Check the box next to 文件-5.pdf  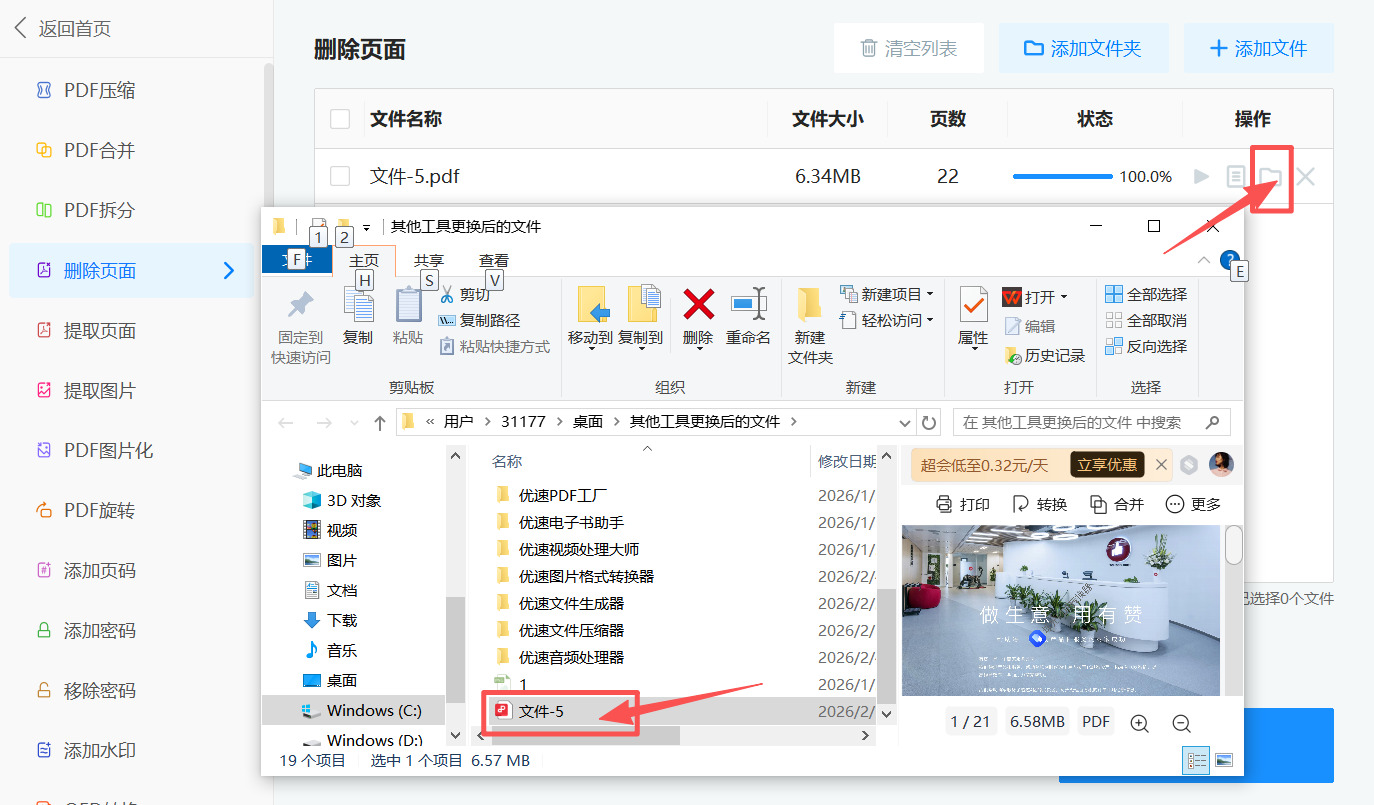coord(340,175)
